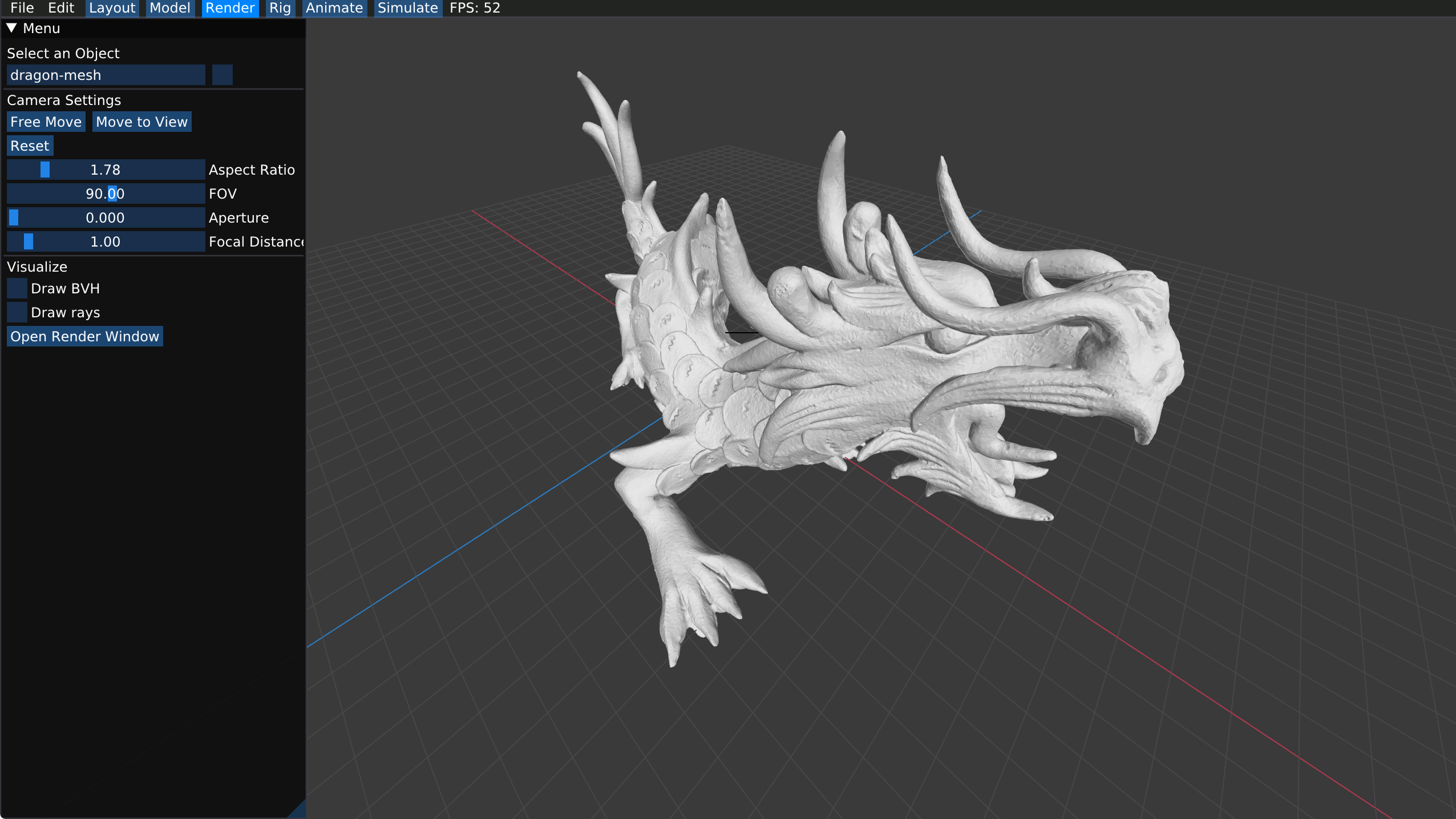The width and height of the screenshot is (1456, 819).
Task: Click the Camera Settings heading
Action: [x=64, y=100]
